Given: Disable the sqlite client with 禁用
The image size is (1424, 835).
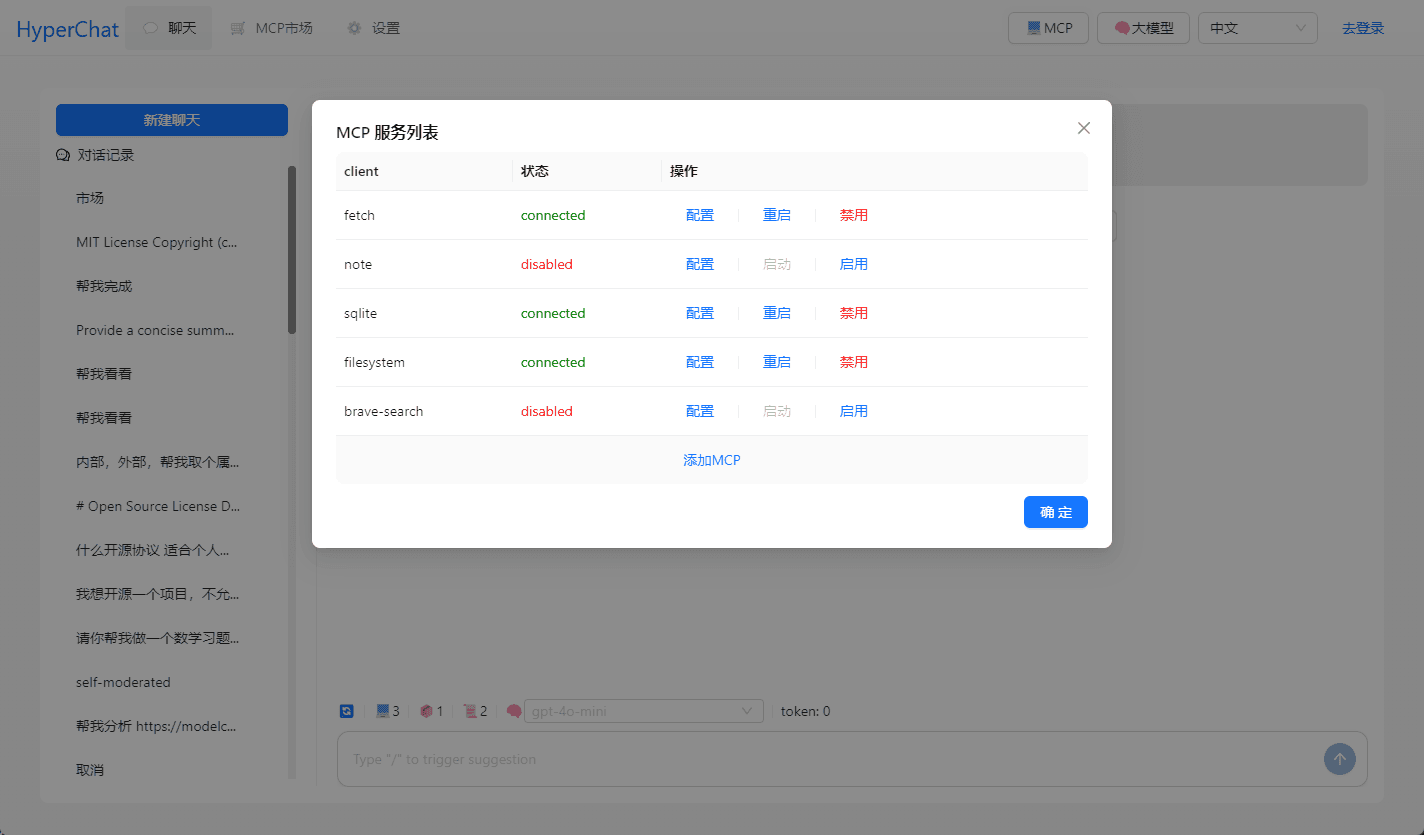Looking at the screenshot, I should [854, 313].
